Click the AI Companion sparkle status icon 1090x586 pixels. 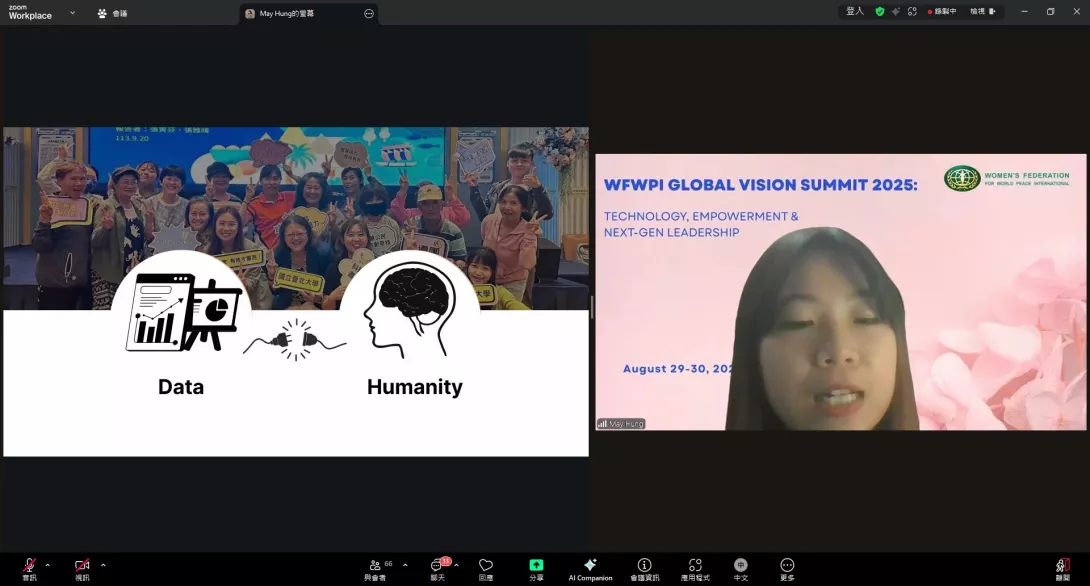[x=895, y=11]
